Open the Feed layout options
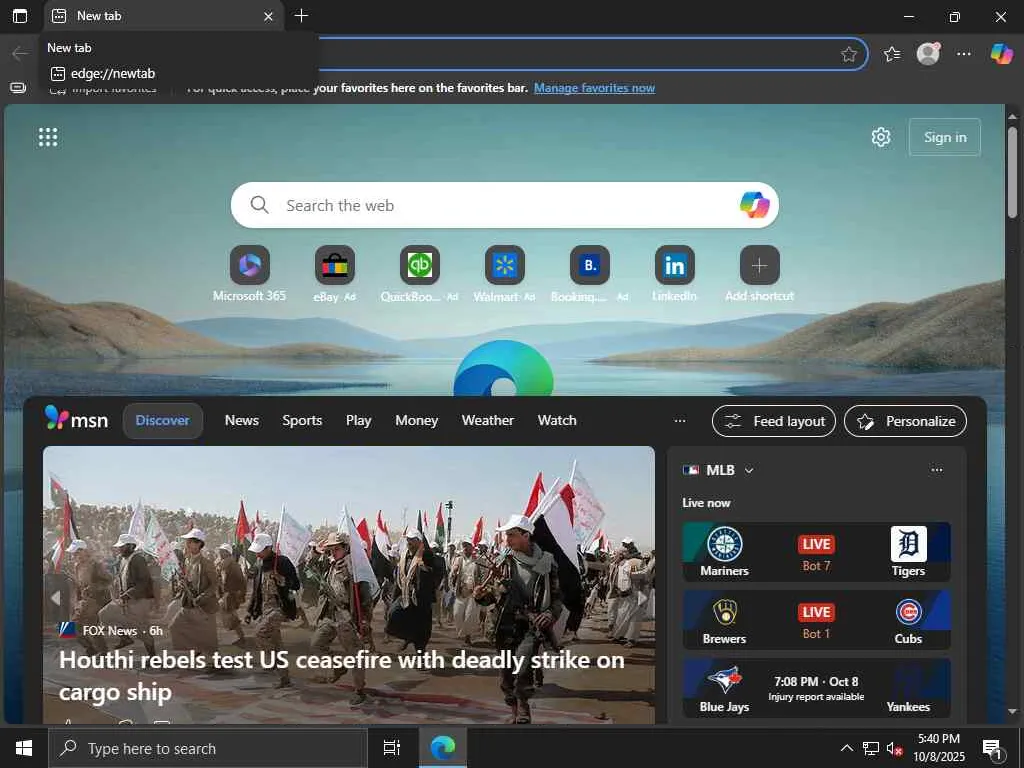 pyautogui.click(x=773, y=421)
